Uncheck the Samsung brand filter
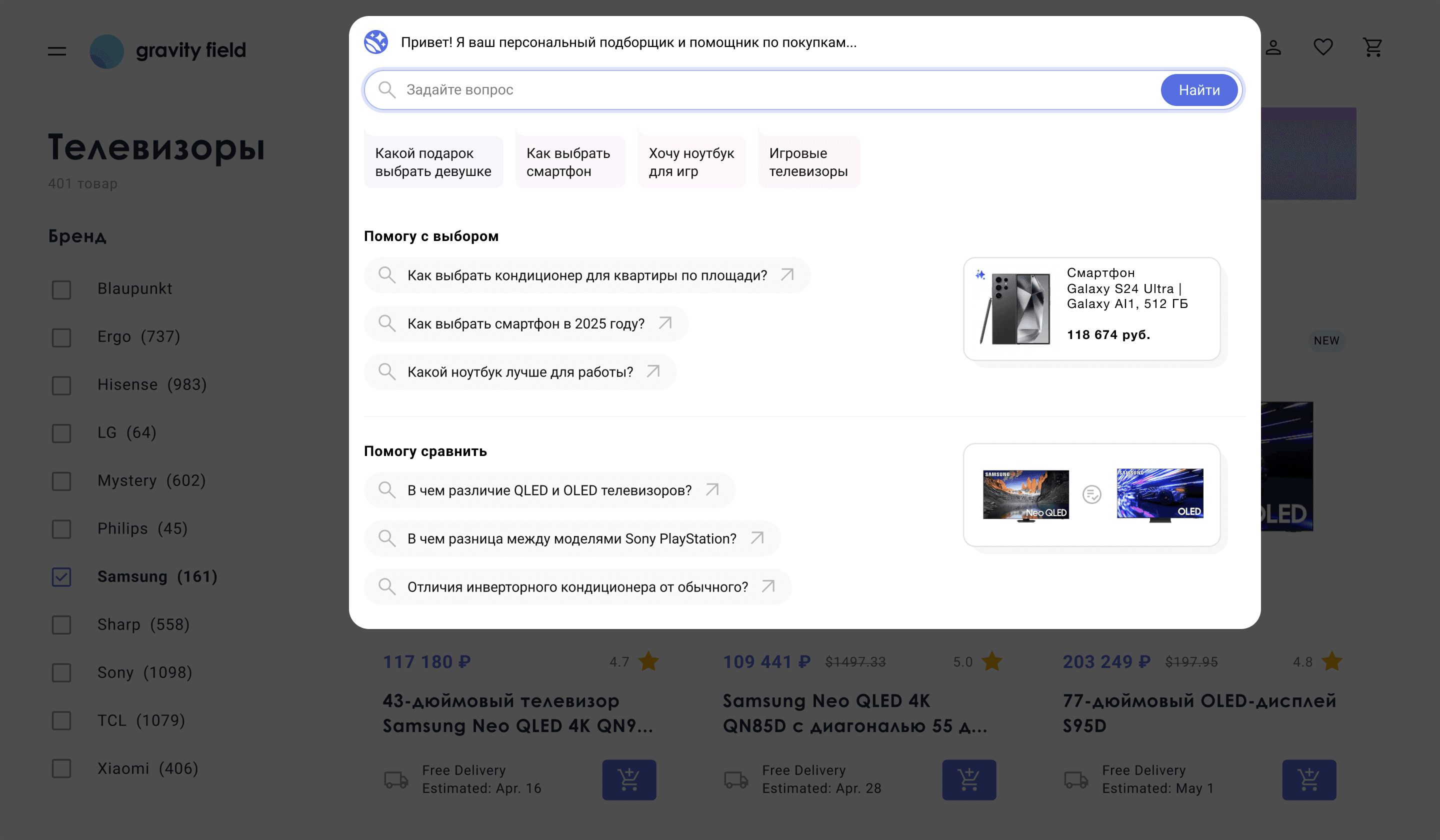Image resolution: width=1440 pixels, height=840 pixels. pos(61,577)
